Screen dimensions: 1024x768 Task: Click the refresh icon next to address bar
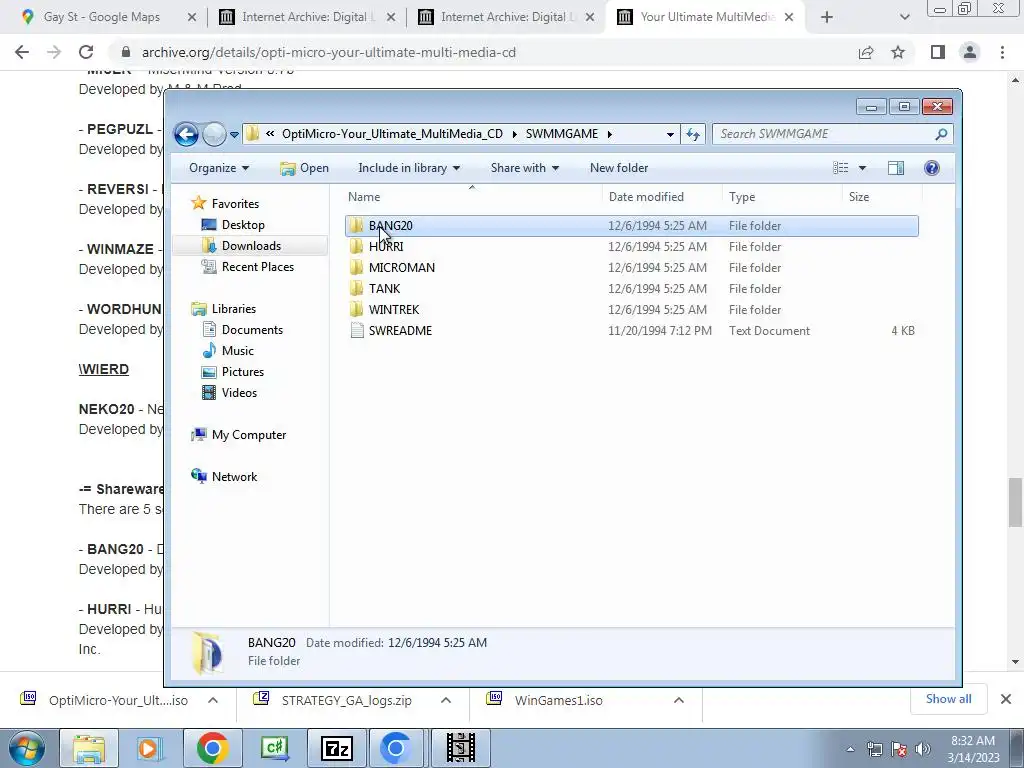[x=692, y=134]
